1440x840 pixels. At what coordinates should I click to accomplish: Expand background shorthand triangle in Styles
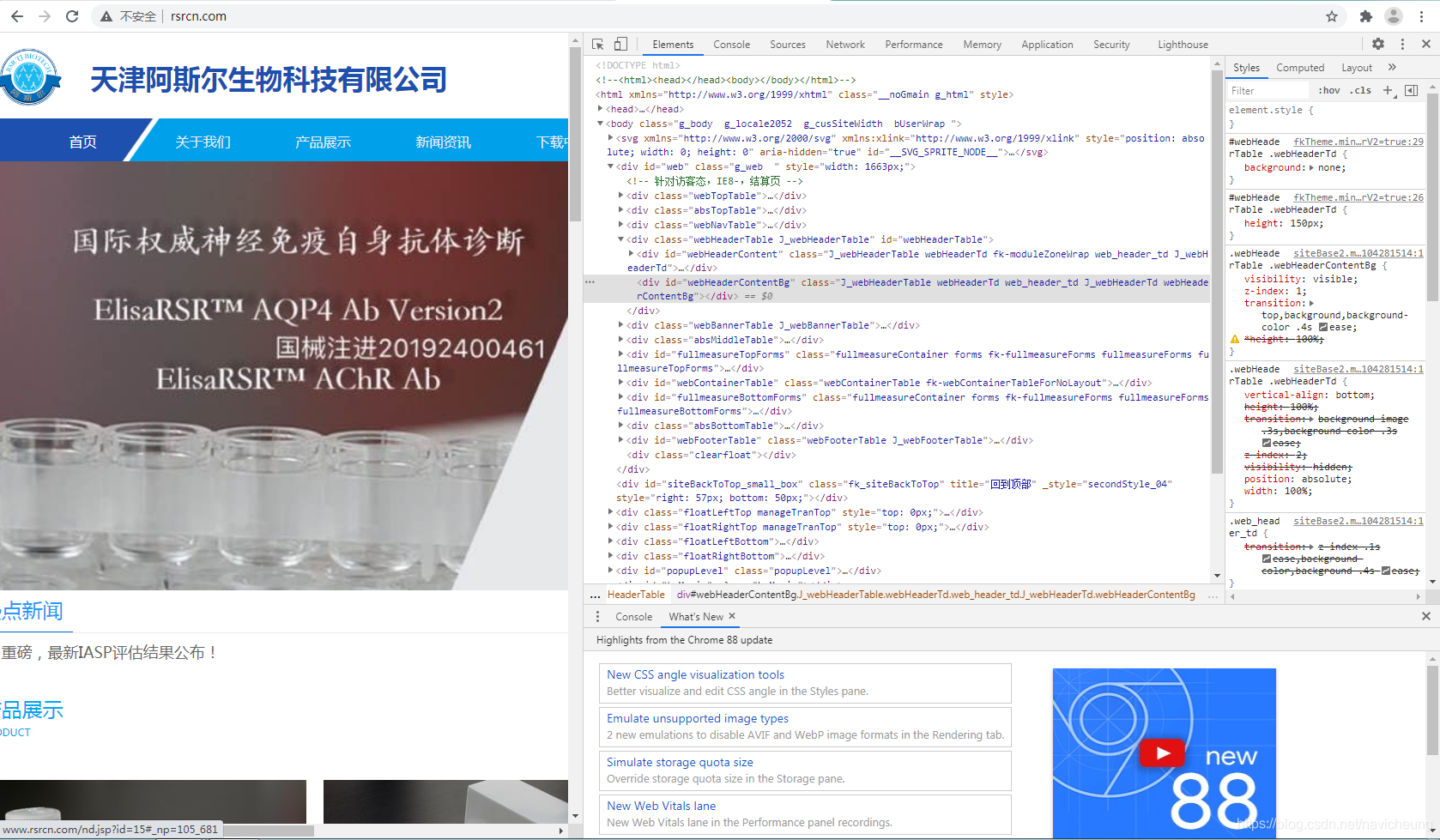[x=1311, y=167]
